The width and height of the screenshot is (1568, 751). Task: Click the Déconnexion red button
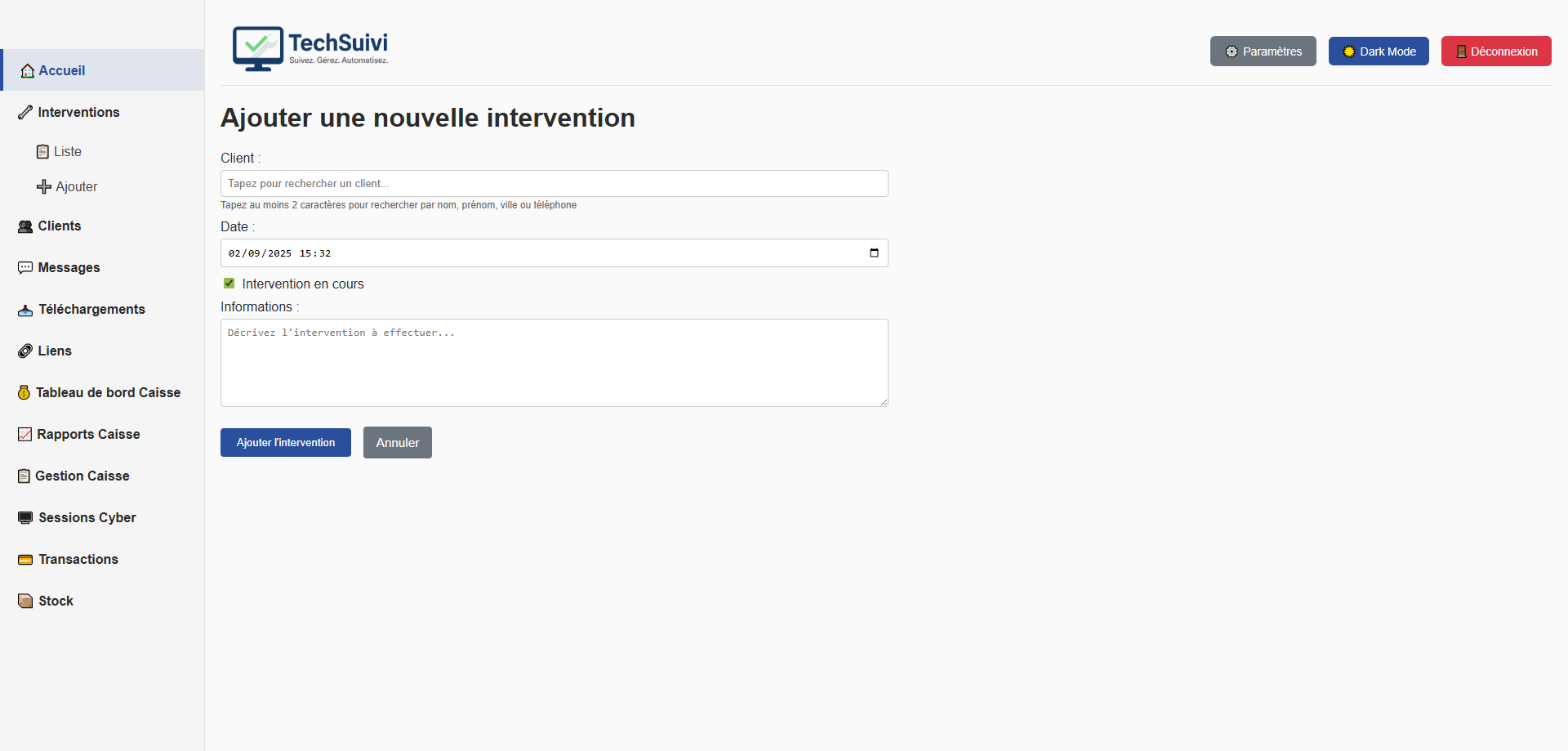[1495, 51]
